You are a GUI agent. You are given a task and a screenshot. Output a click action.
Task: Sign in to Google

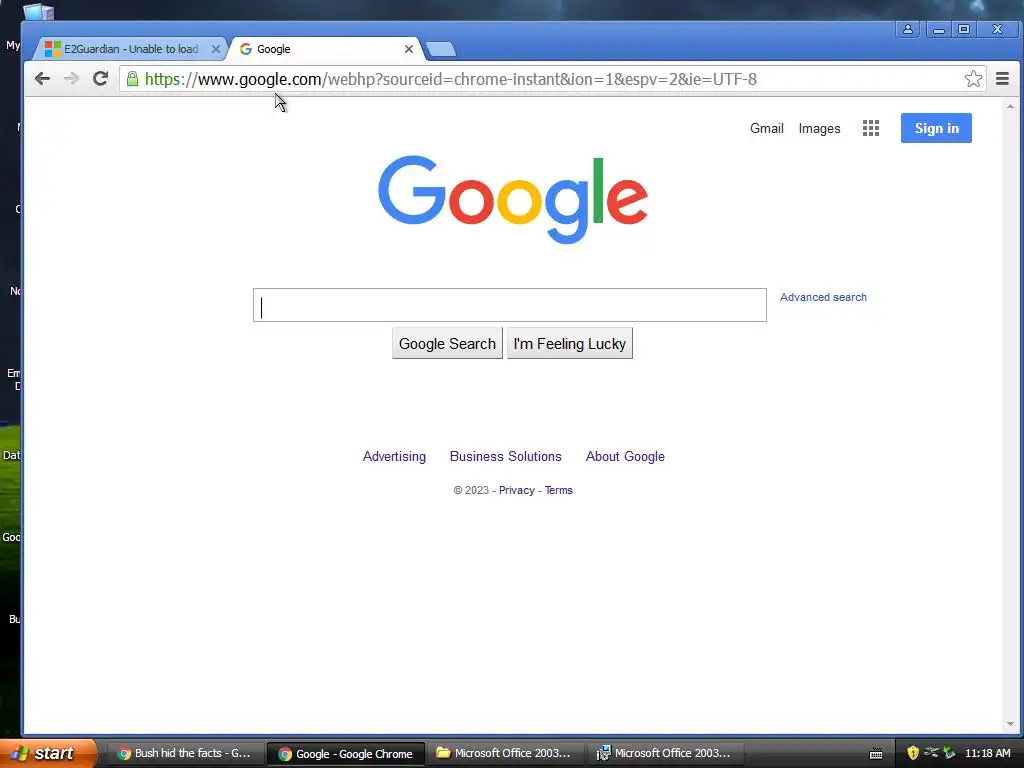click(936, 128)
